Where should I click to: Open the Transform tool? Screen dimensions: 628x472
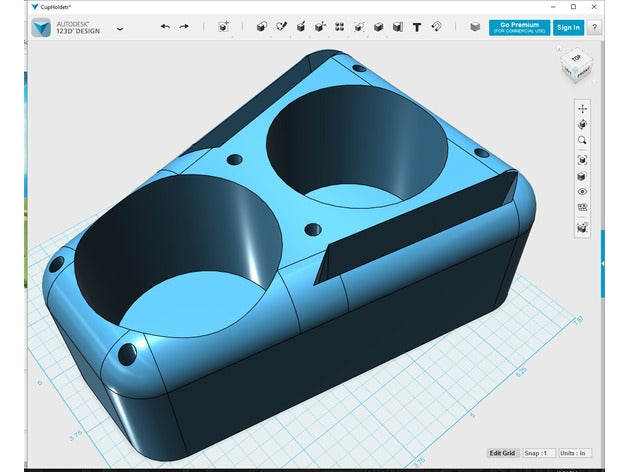click(x=223, y=27)
